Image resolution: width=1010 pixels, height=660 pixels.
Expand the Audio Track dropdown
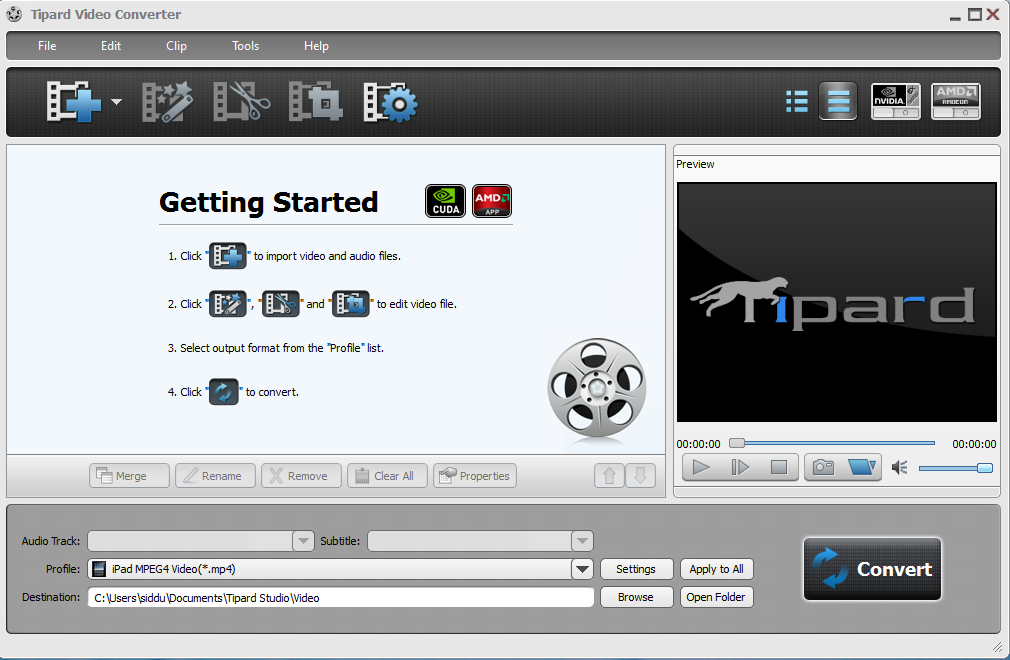point(302,540)
